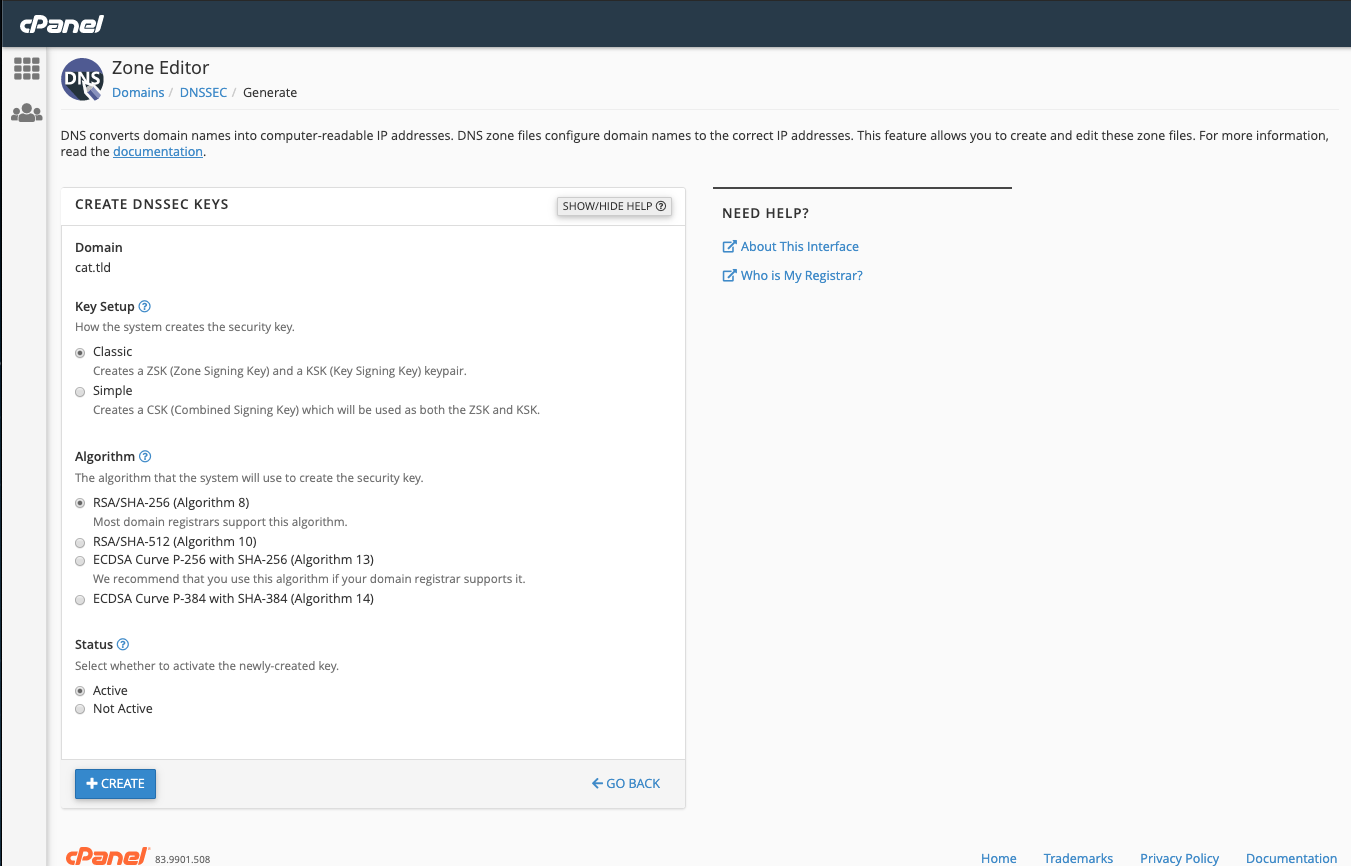Click the DNS Zone Editor icon
The height and width of the screenshot is (866, 1351).
(x=82, y=80)
